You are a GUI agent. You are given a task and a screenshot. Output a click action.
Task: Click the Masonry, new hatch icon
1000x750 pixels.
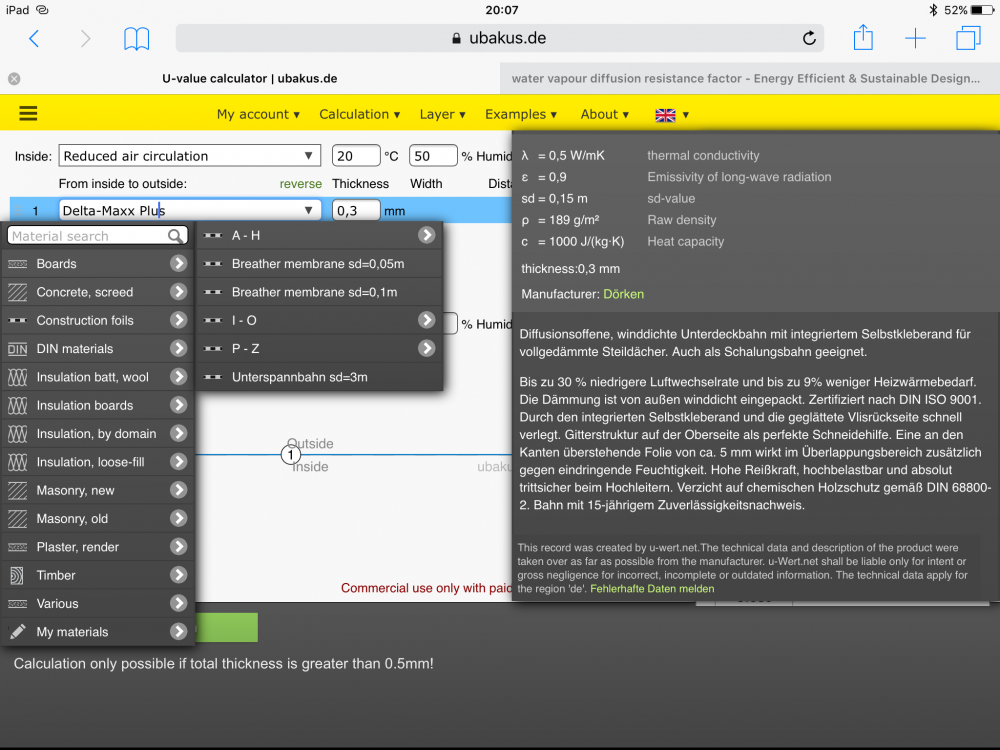pyautogui.click(x=17, y=490)
